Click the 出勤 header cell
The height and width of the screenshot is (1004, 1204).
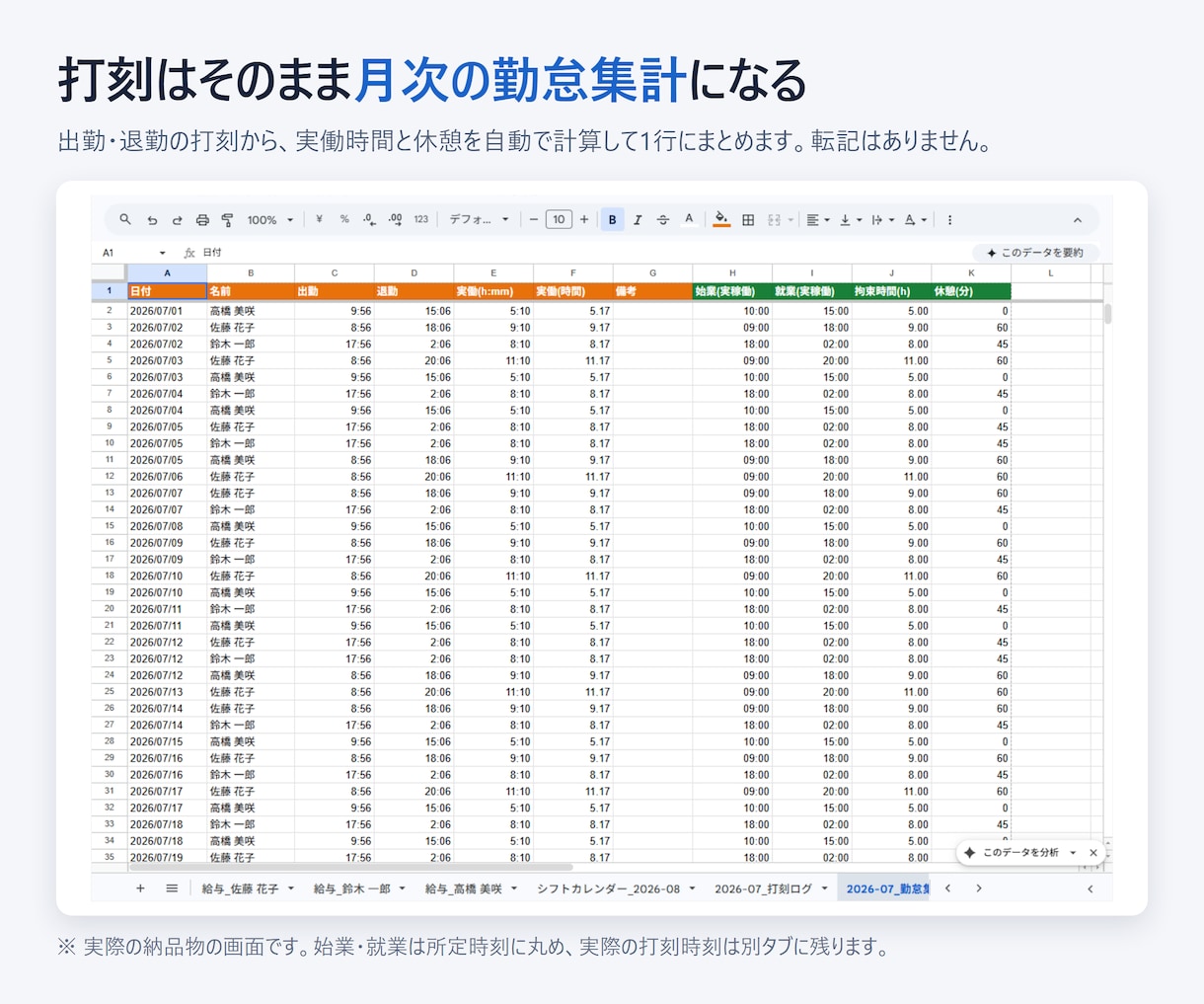334,291
